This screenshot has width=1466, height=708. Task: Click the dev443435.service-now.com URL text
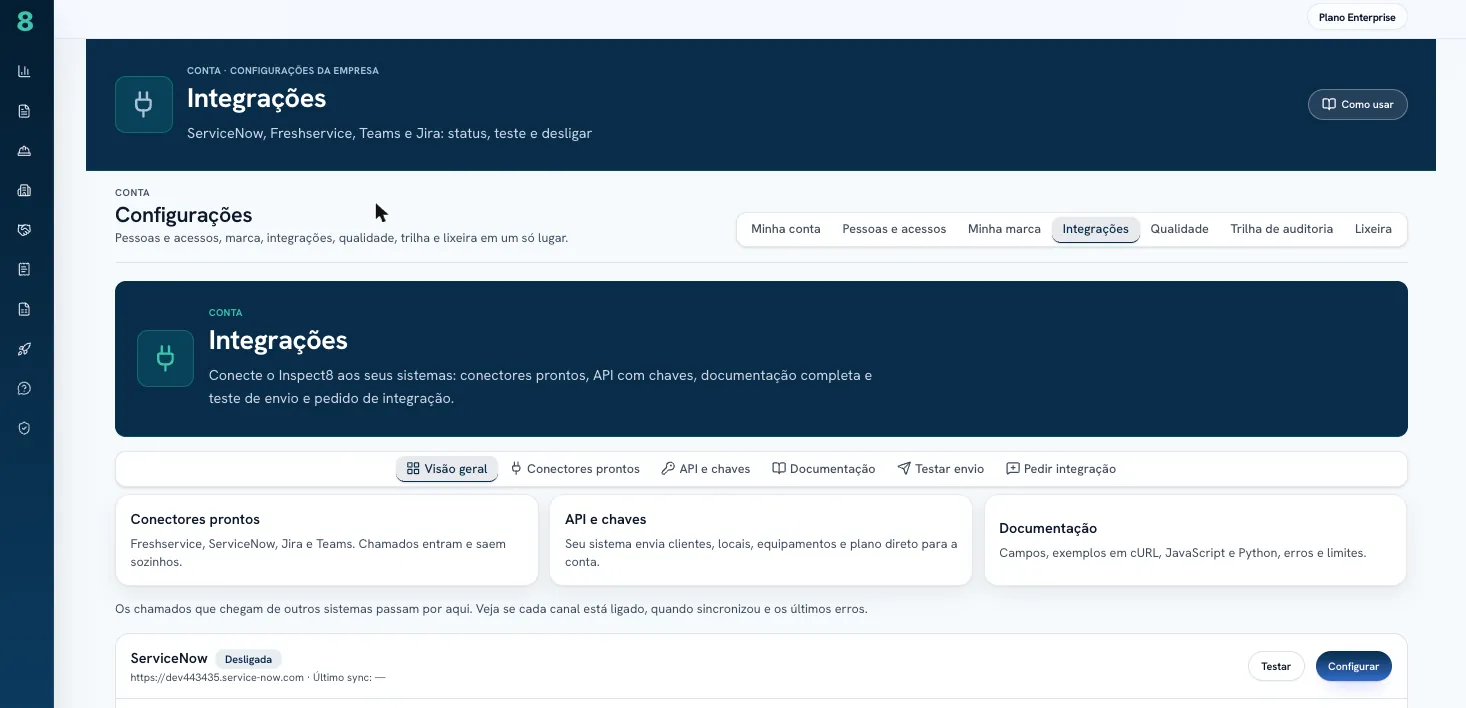click(217, 677)
